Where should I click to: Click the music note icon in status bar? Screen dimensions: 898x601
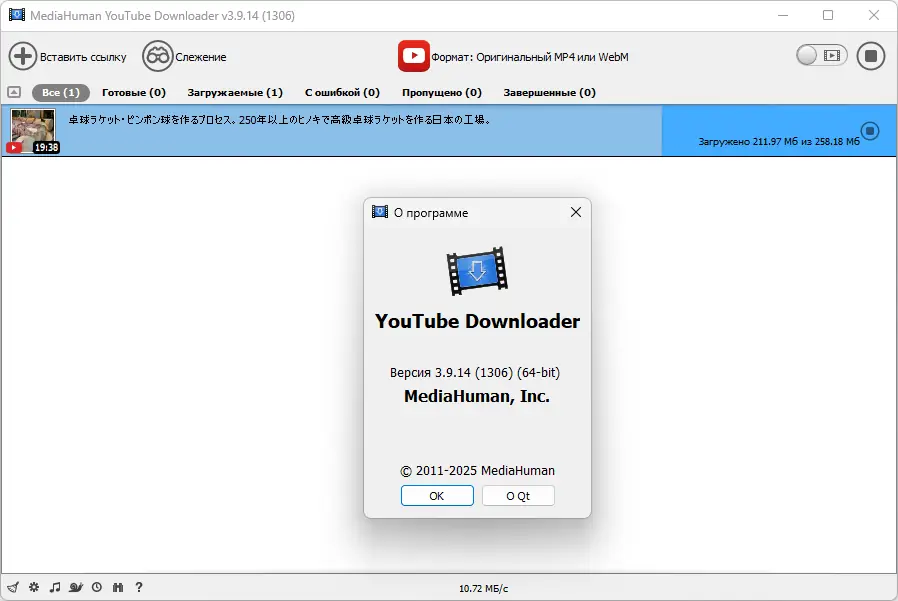pos(55,587)
